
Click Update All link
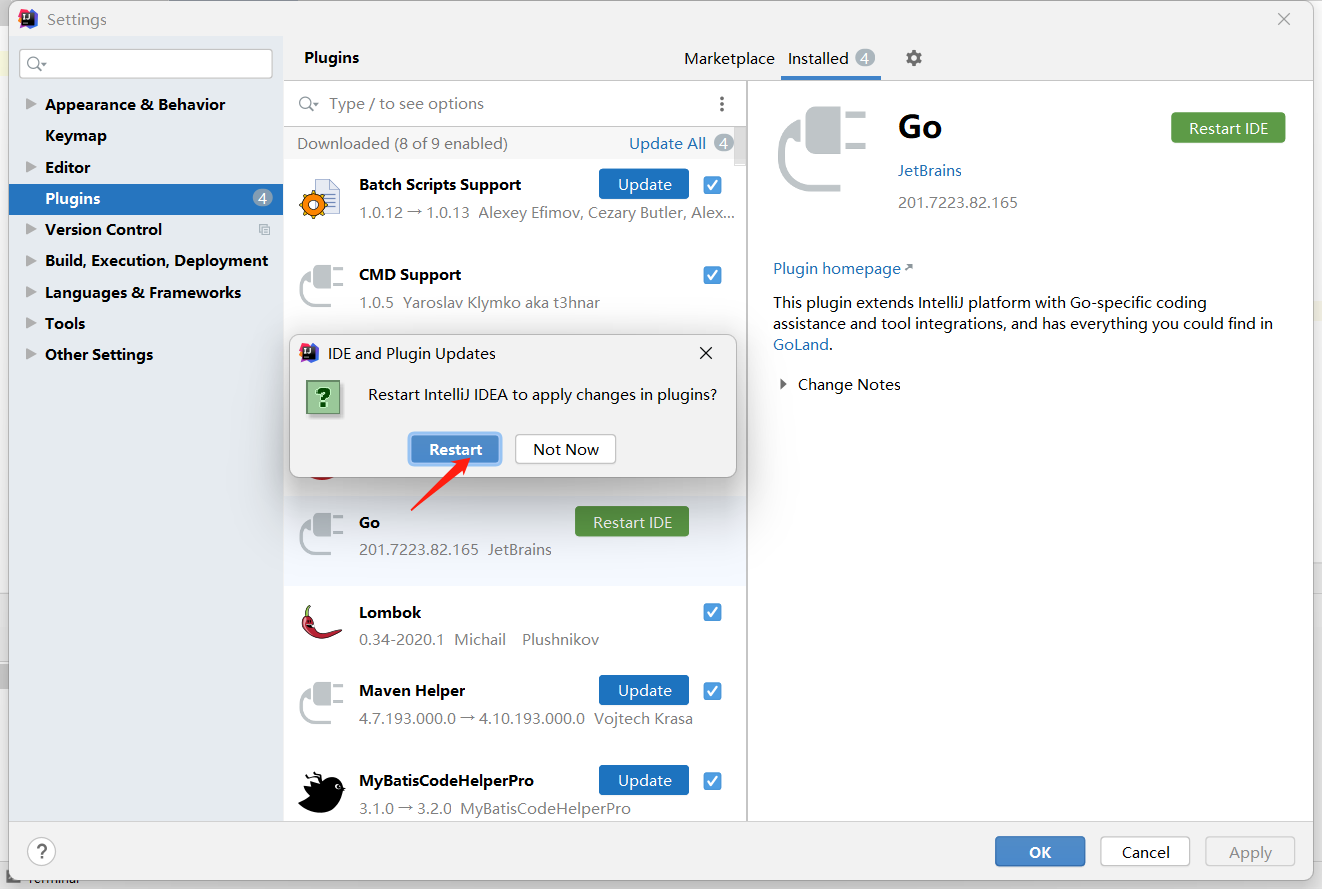[667, 143]
